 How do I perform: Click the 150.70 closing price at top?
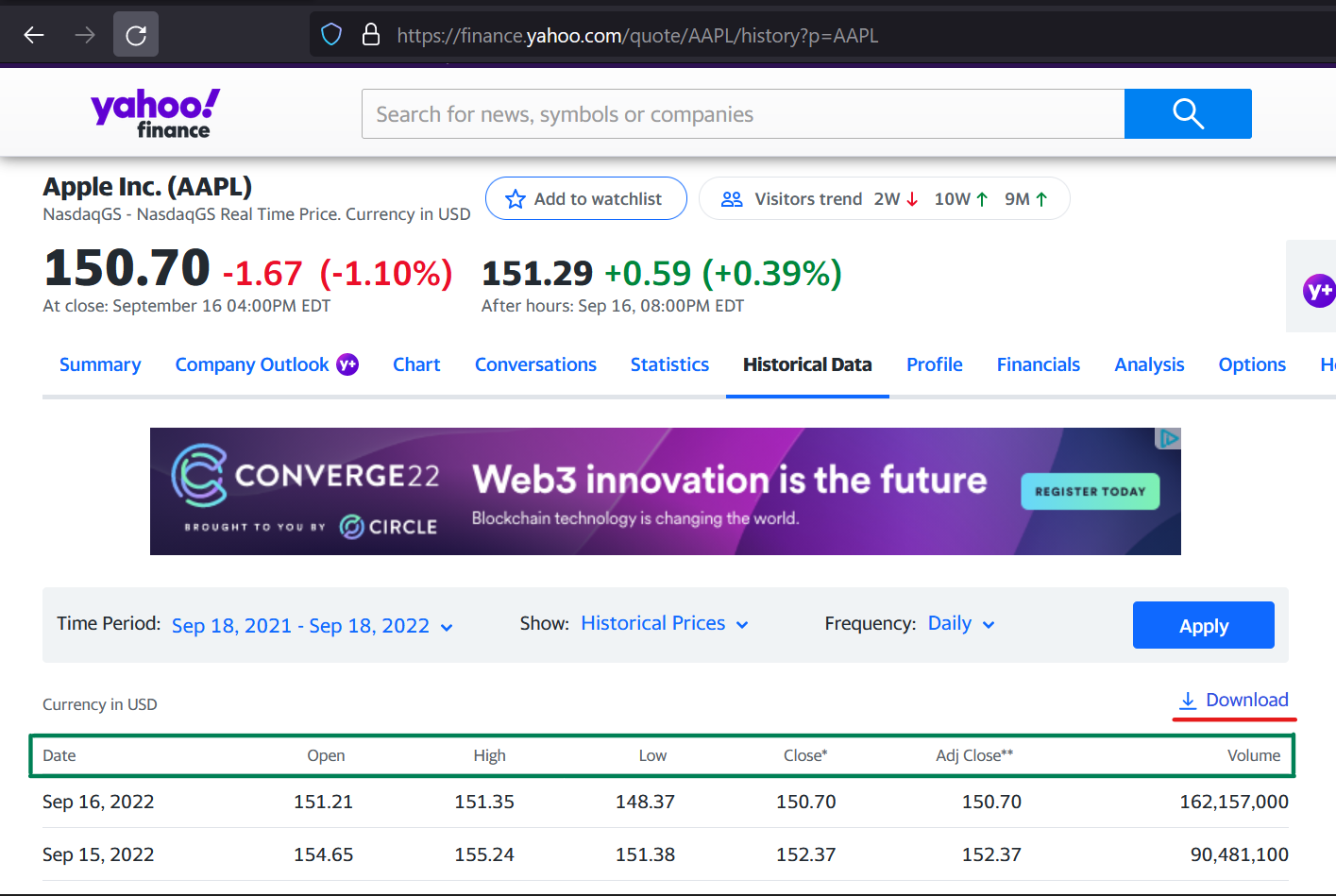[127, 267]
